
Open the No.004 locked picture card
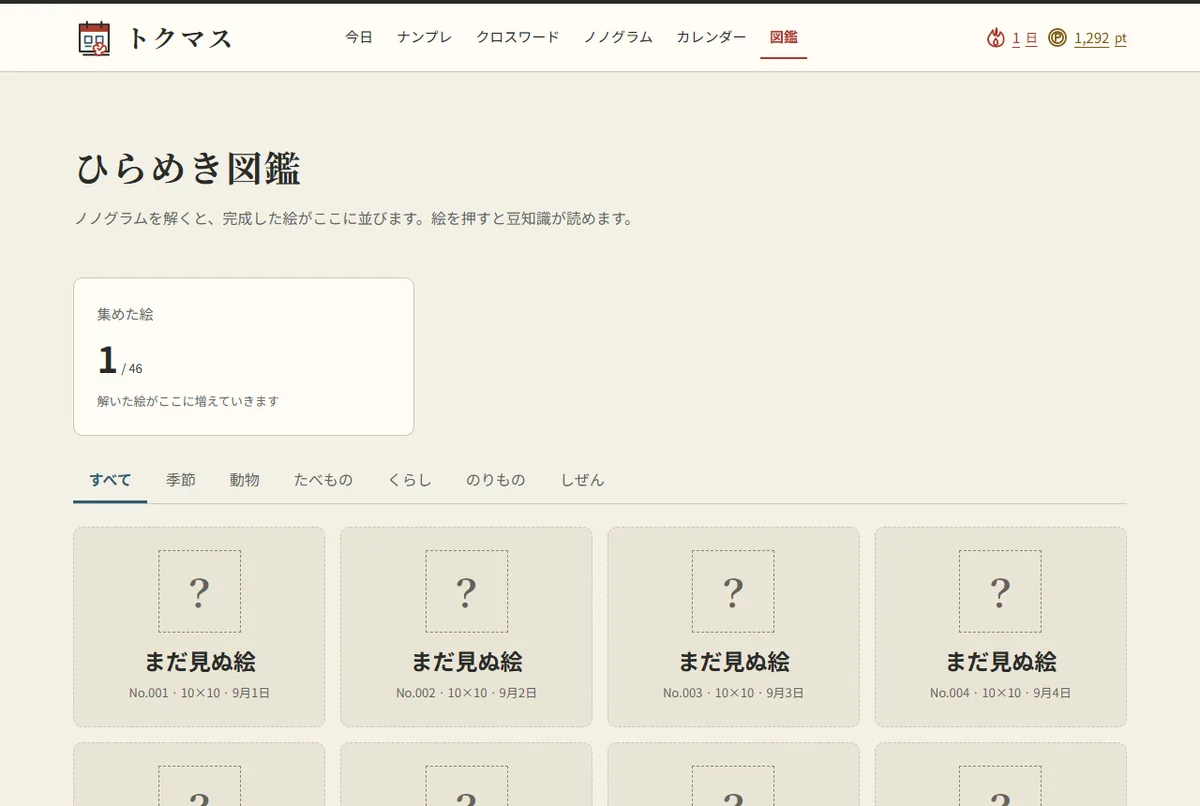pos(1000,627)
